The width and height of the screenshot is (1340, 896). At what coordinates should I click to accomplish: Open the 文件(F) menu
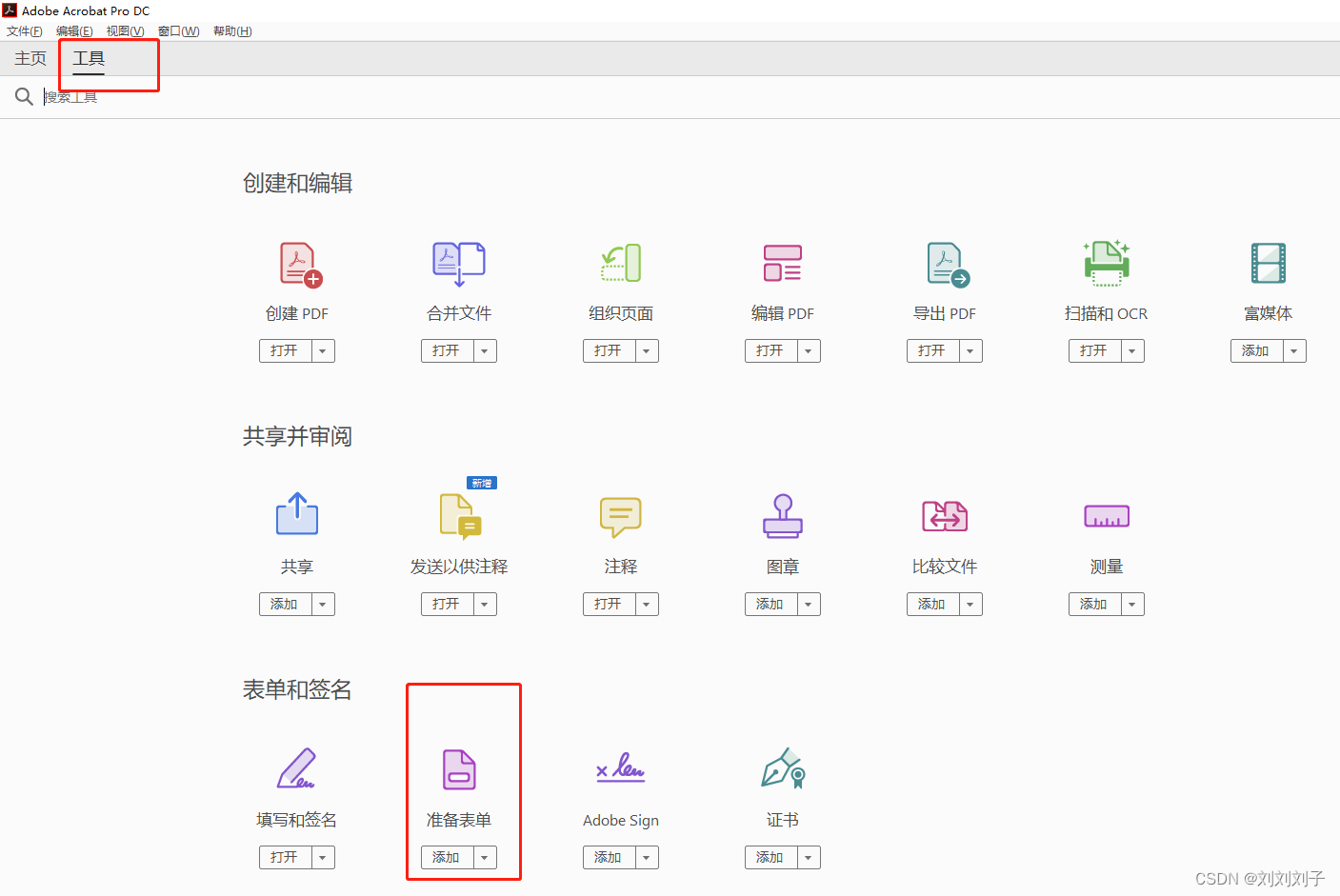point(25,31)
